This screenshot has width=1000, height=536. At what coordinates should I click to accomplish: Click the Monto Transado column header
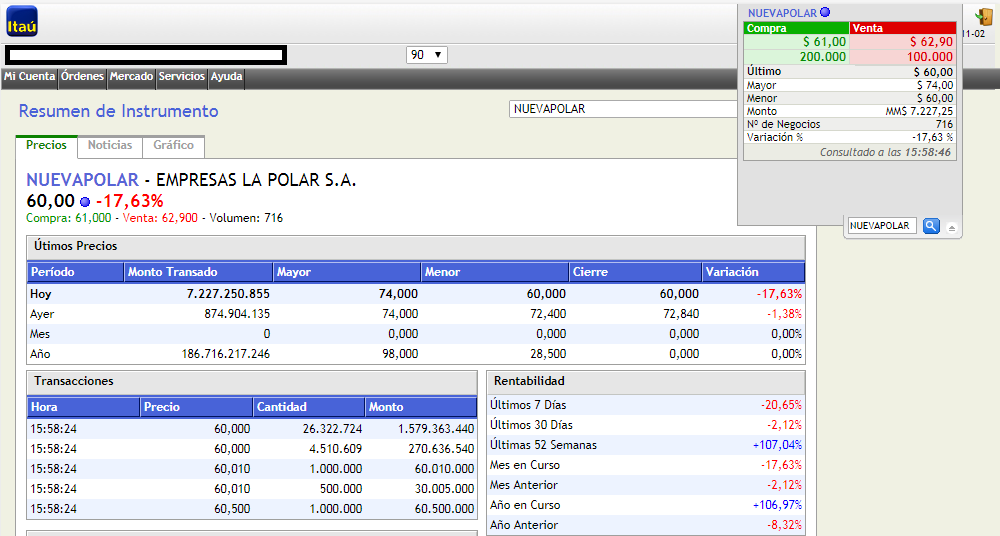point(198,272)
